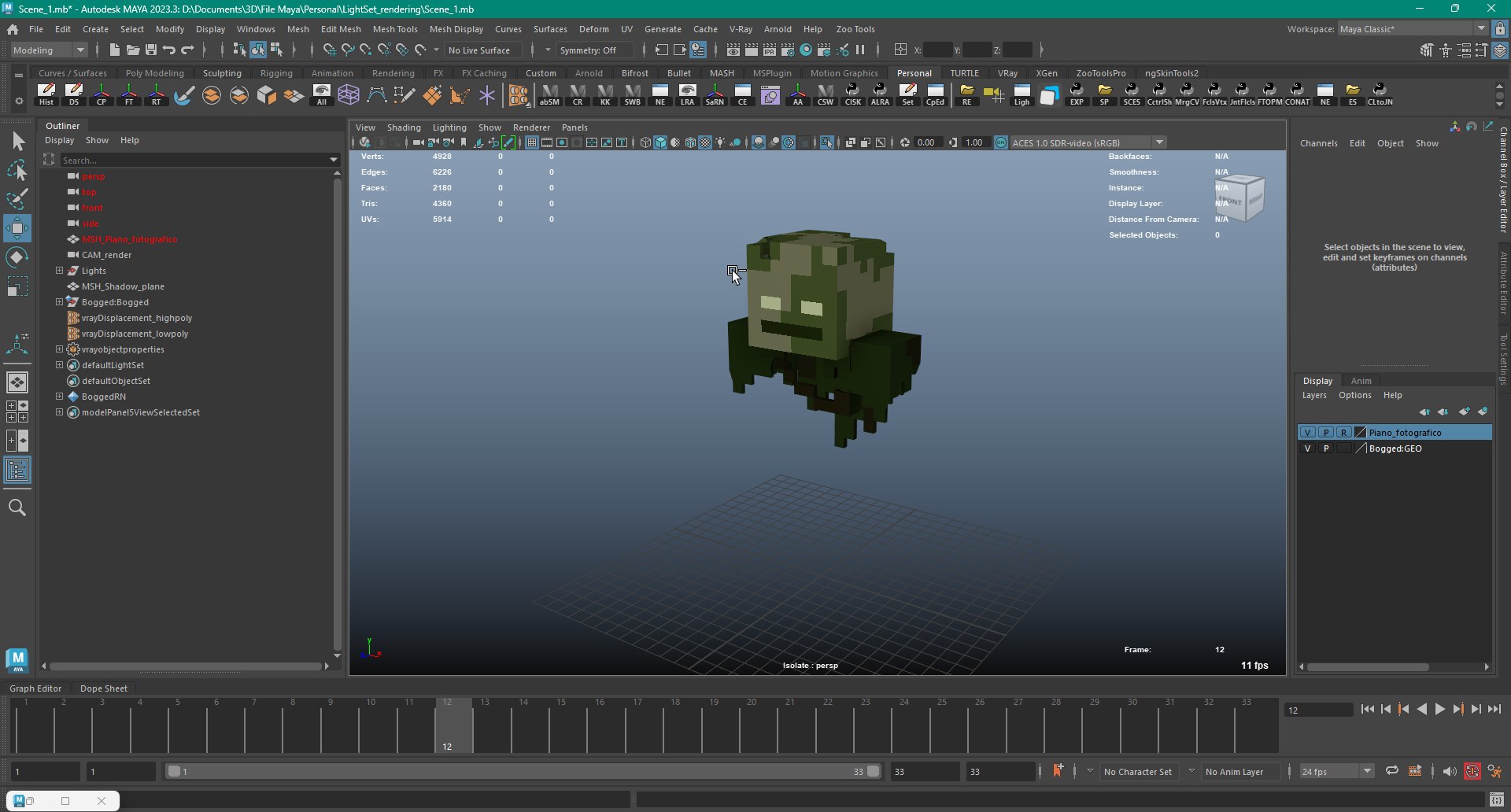Go to start of playback range
The image size is (1511, 812).
pyautogui.click(x=1367, y=709)
